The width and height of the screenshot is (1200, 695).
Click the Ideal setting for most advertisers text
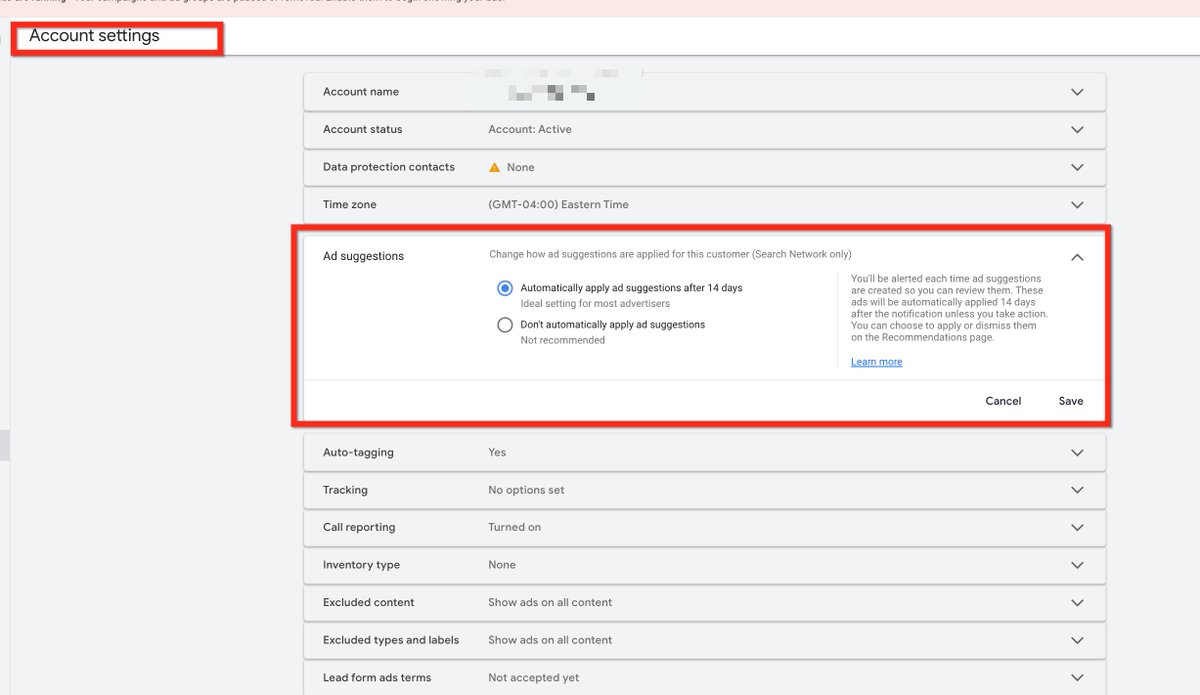pos(595,303)
